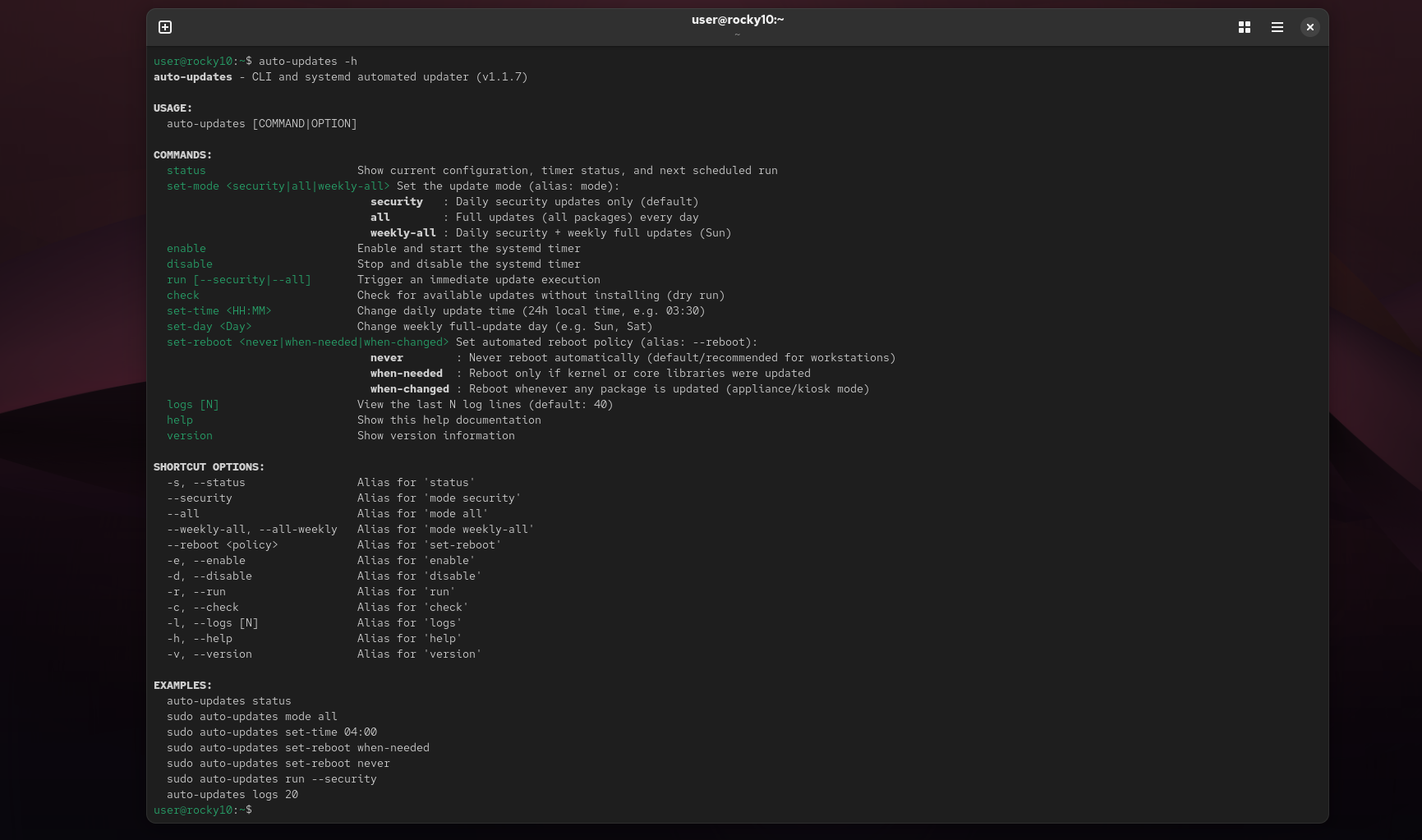Click the 'set-reboot <never|when-needed|when-changed>' command
This screenshot has width=1422, height=840.
(308, 342)
